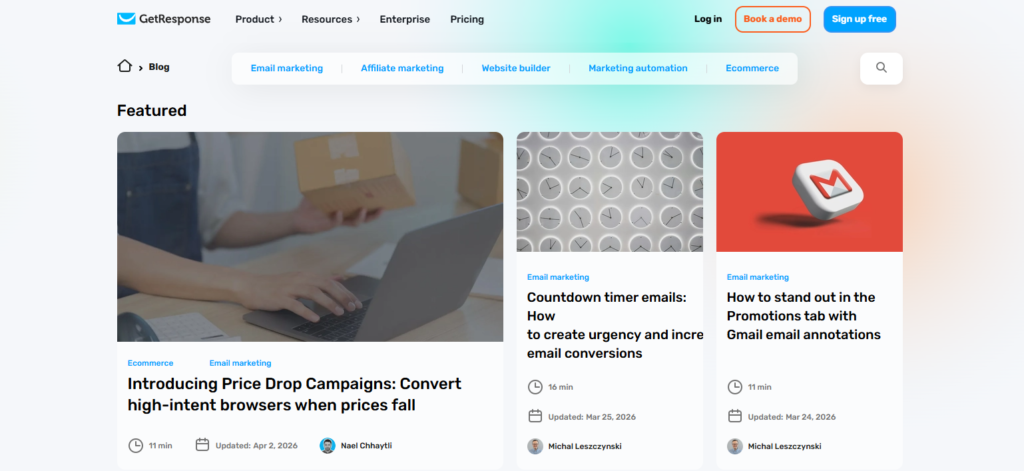
Task: Select the Affiliate marketing category tab
Action: pyautogui.click(x=402, y=68)
